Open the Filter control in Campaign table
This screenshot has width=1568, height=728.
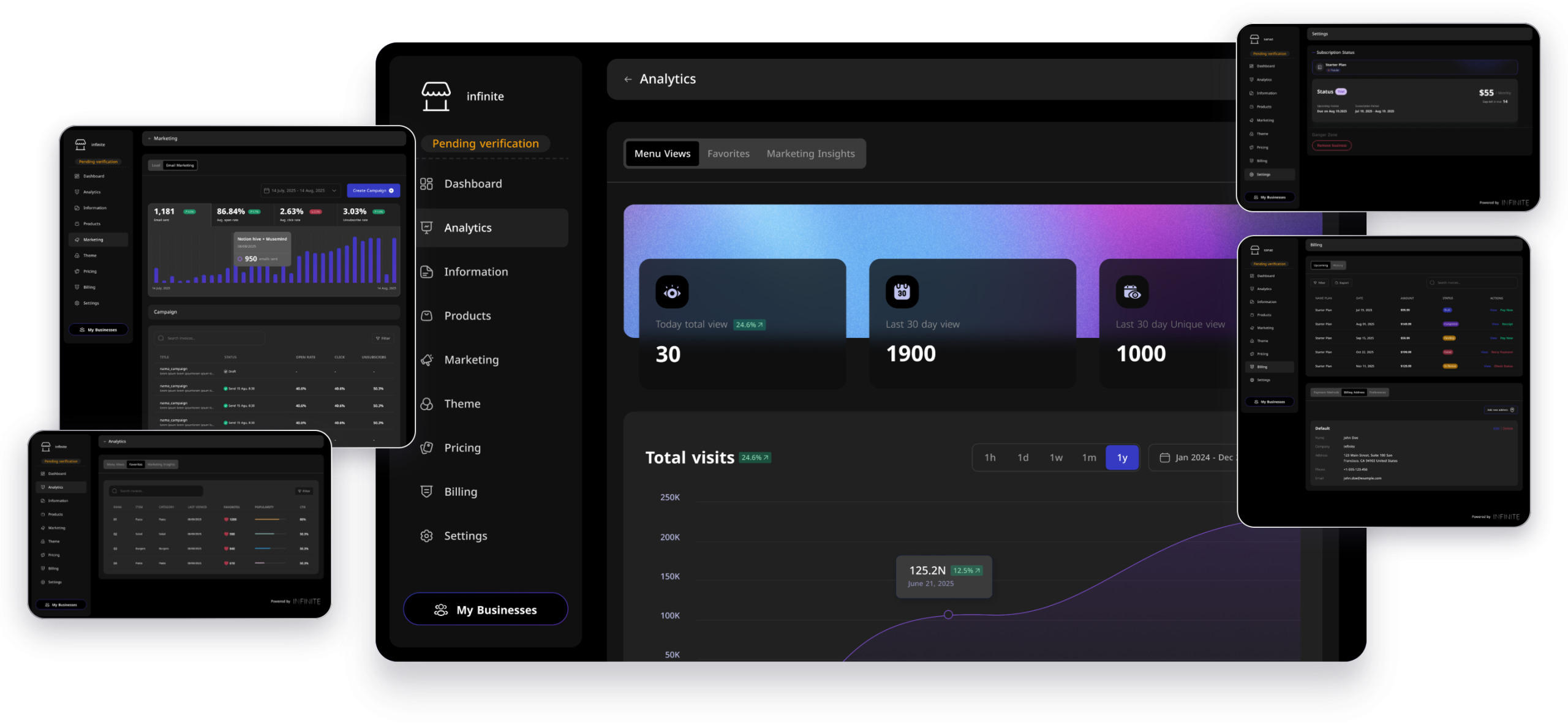coord(383,338)
